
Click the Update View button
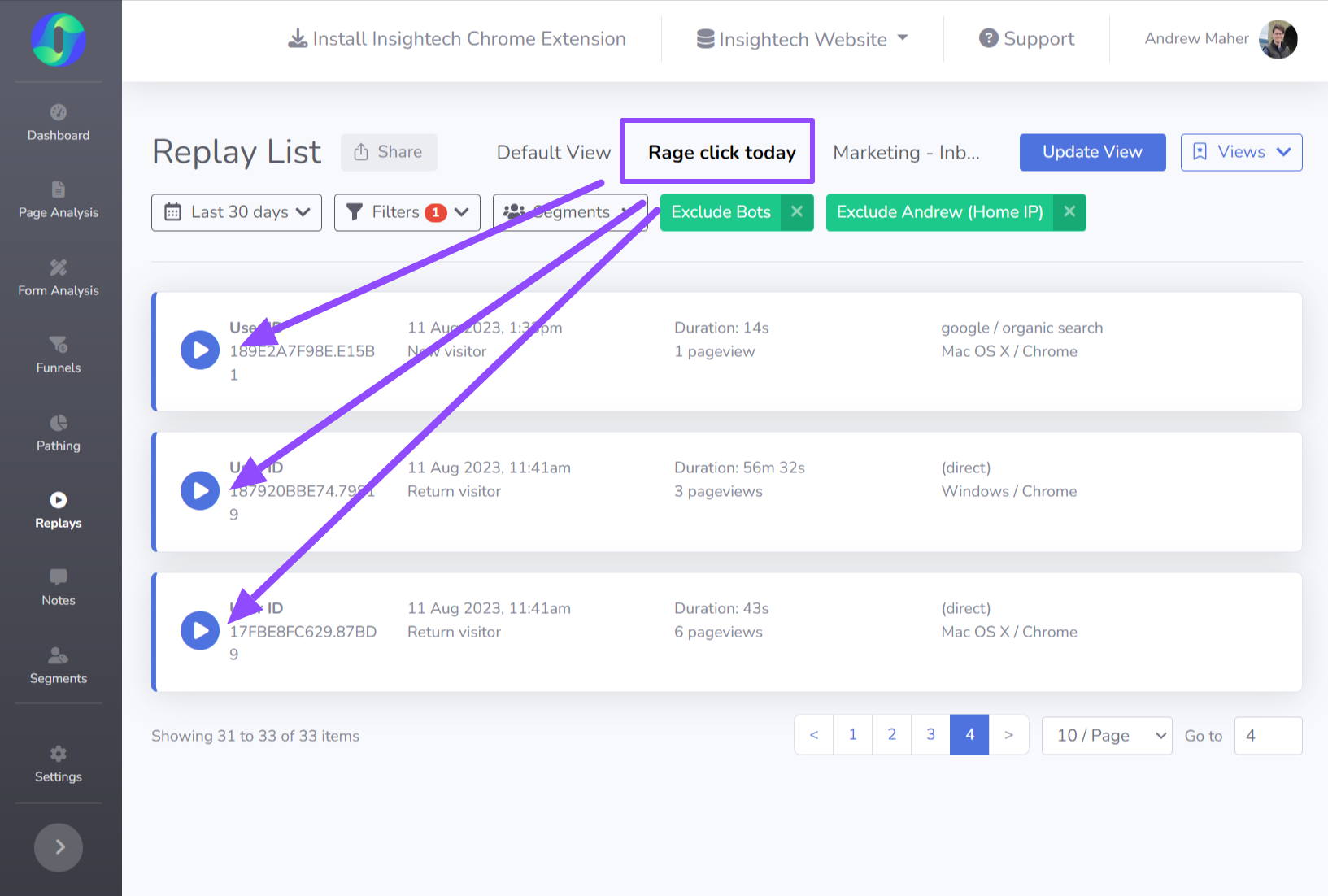click(1092, 152)
